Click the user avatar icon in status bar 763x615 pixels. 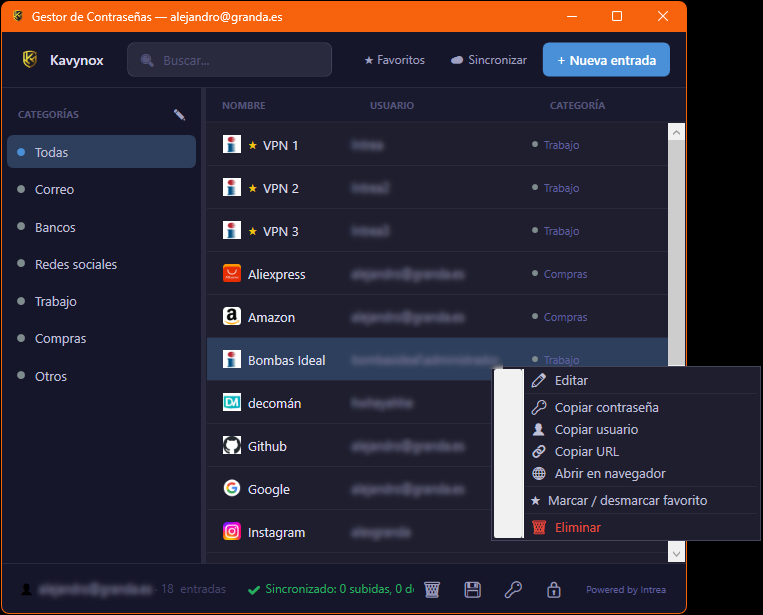27,589
